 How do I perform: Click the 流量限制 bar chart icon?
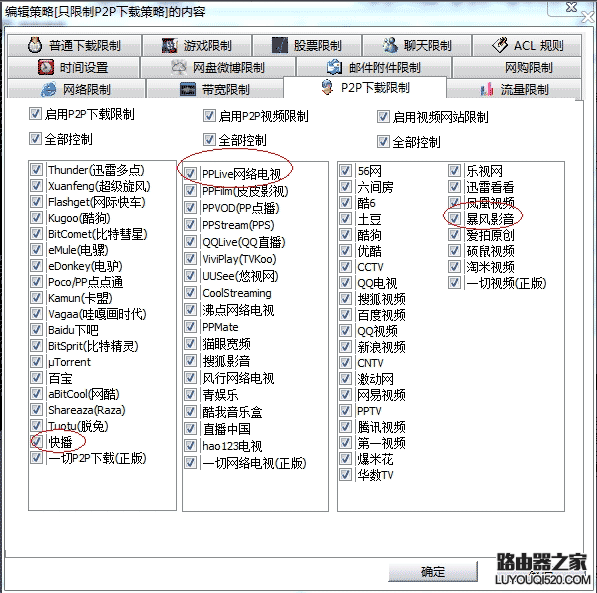pos(487,90)
